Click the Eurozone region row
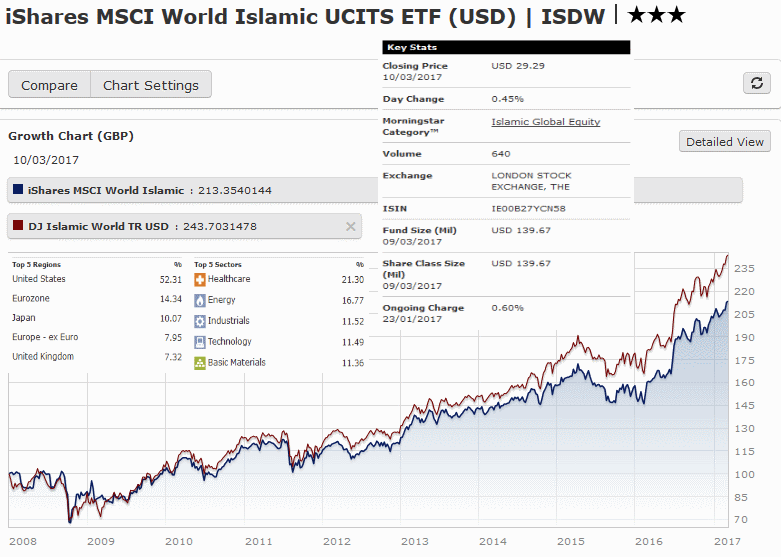781x557 pixels. coord(97,298)
